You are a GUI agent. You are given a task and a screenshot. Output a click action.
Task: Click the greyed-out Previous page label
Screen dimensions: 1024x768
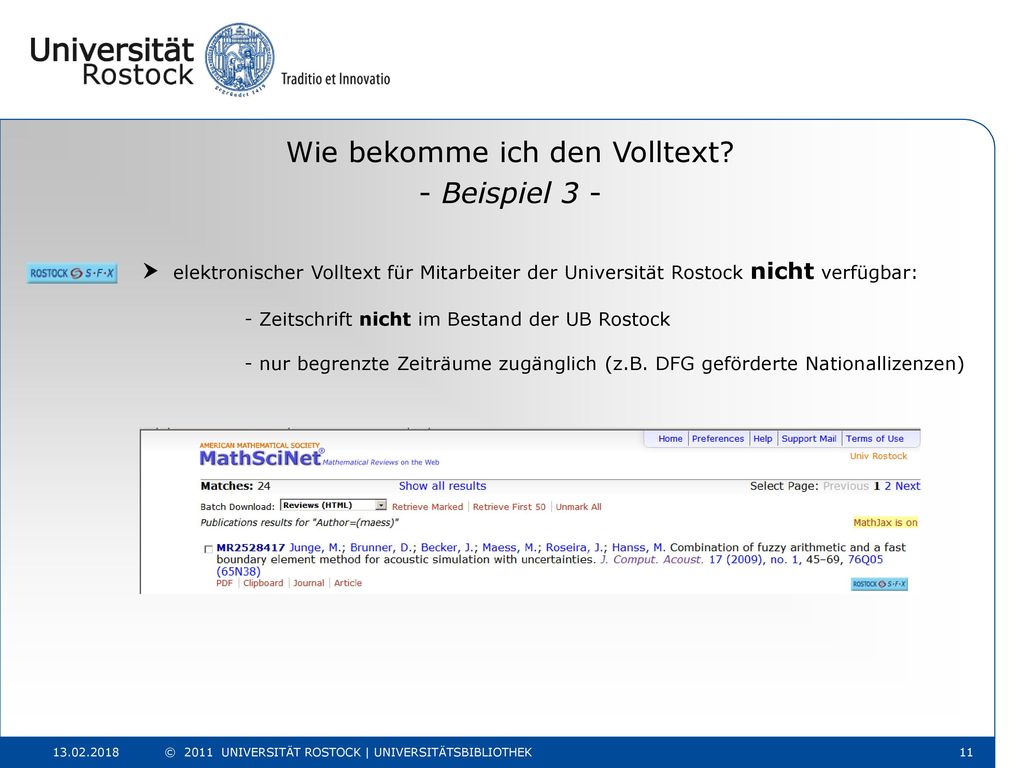click(846, 486)
